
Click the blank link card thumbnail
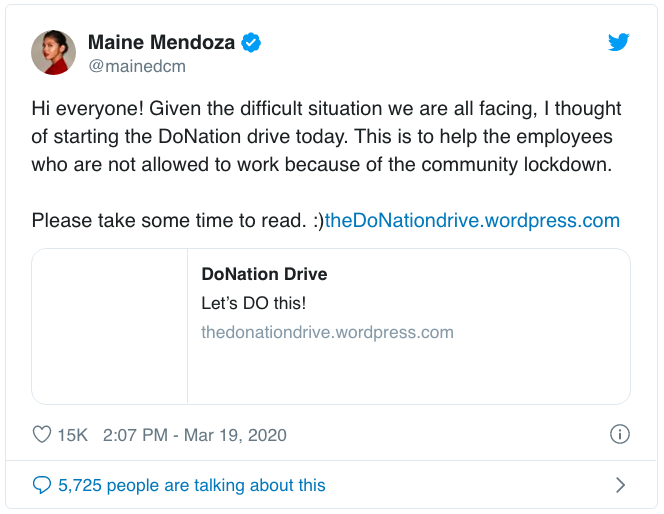[x=110, y=326]
